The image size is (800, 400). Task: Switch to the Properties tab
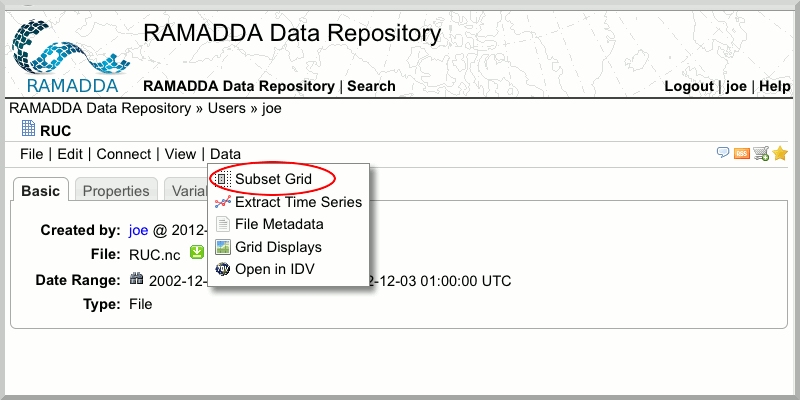[x=115, y=191]
